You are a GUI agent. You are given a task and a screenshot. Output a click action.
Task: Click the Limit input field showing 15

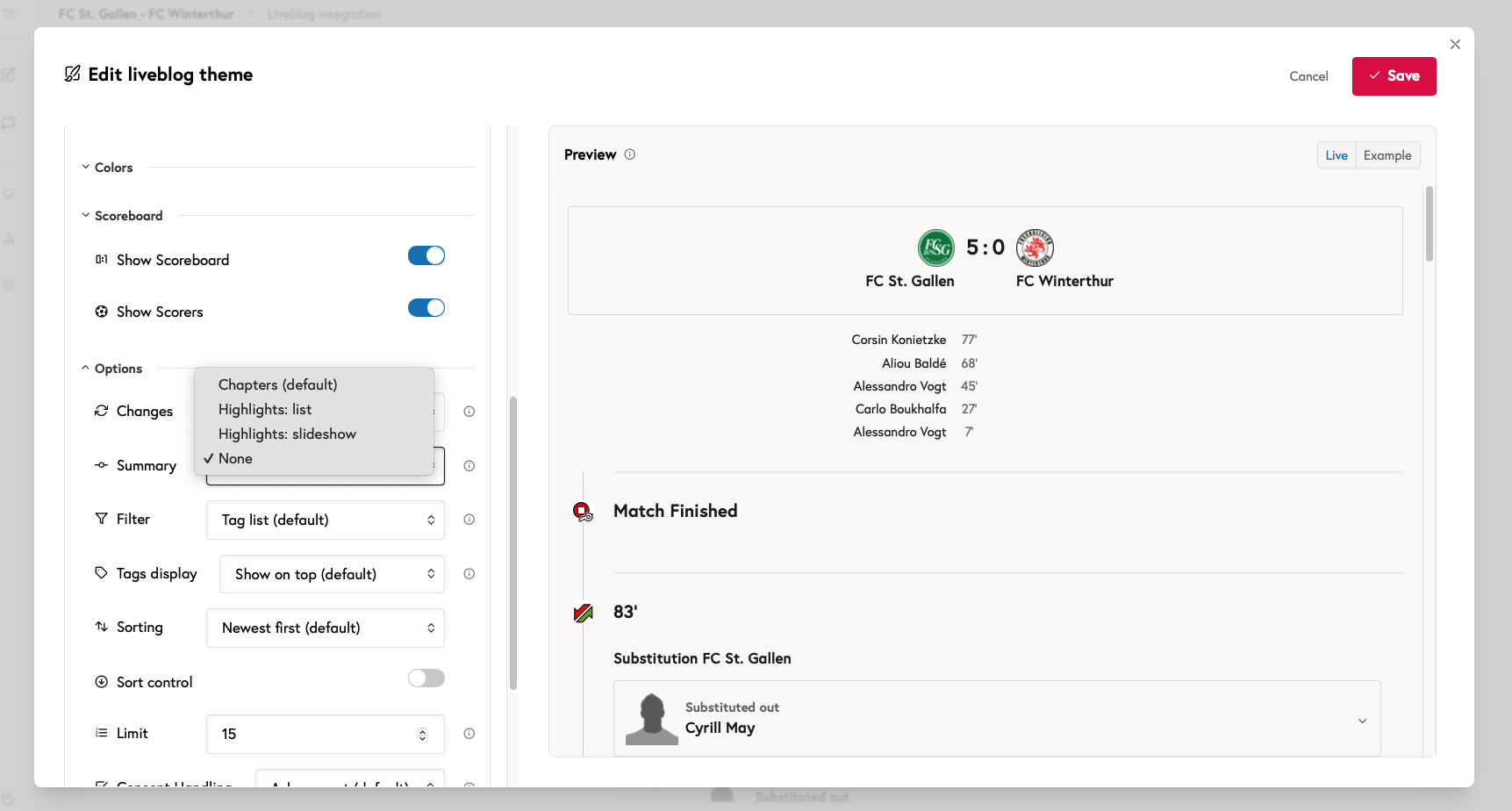(326, 735)
